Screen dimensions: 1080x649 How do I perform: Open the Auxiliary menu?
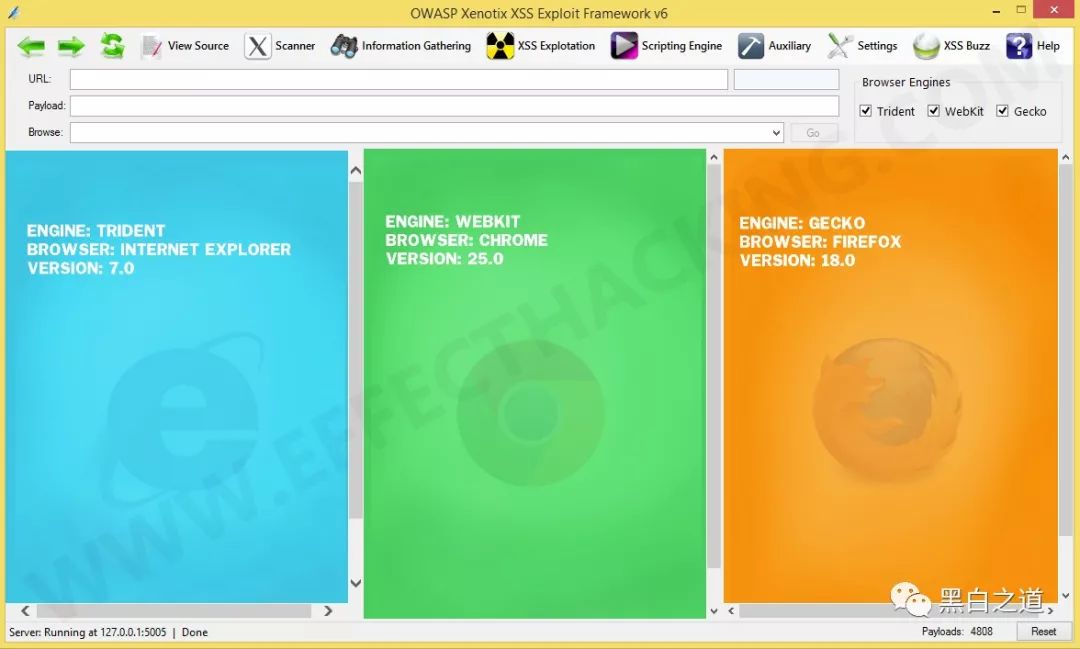789,45
